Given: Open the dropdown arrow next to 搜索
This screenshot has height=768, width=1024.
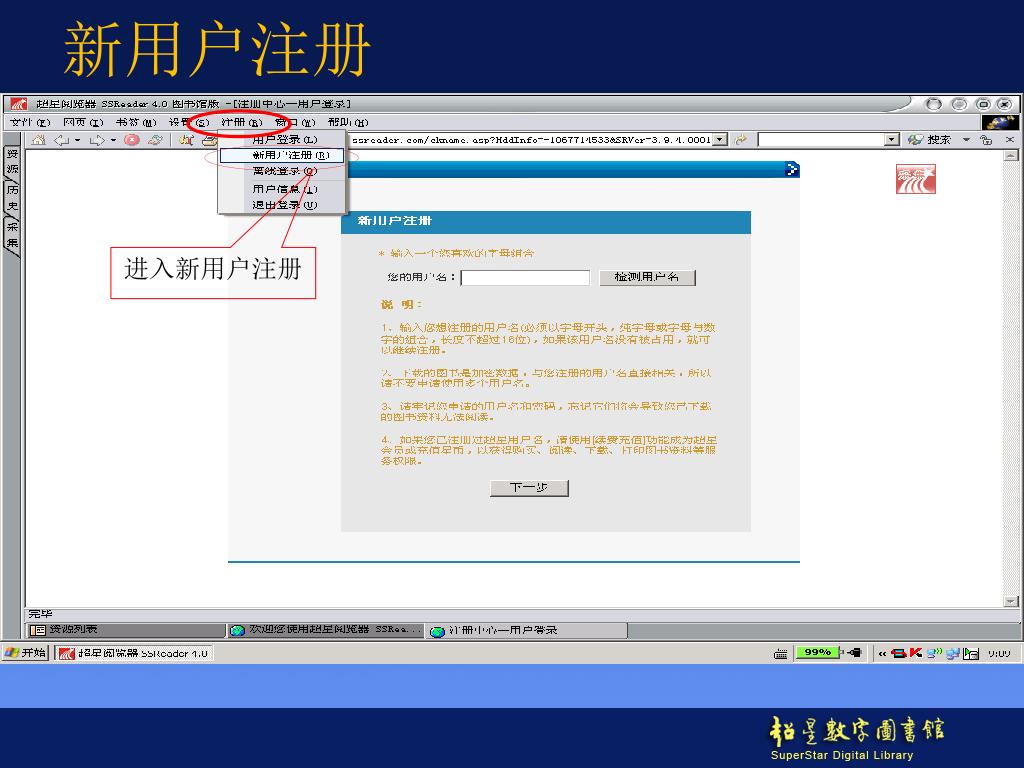Looking at the screenshot, I should click(966, 139).
